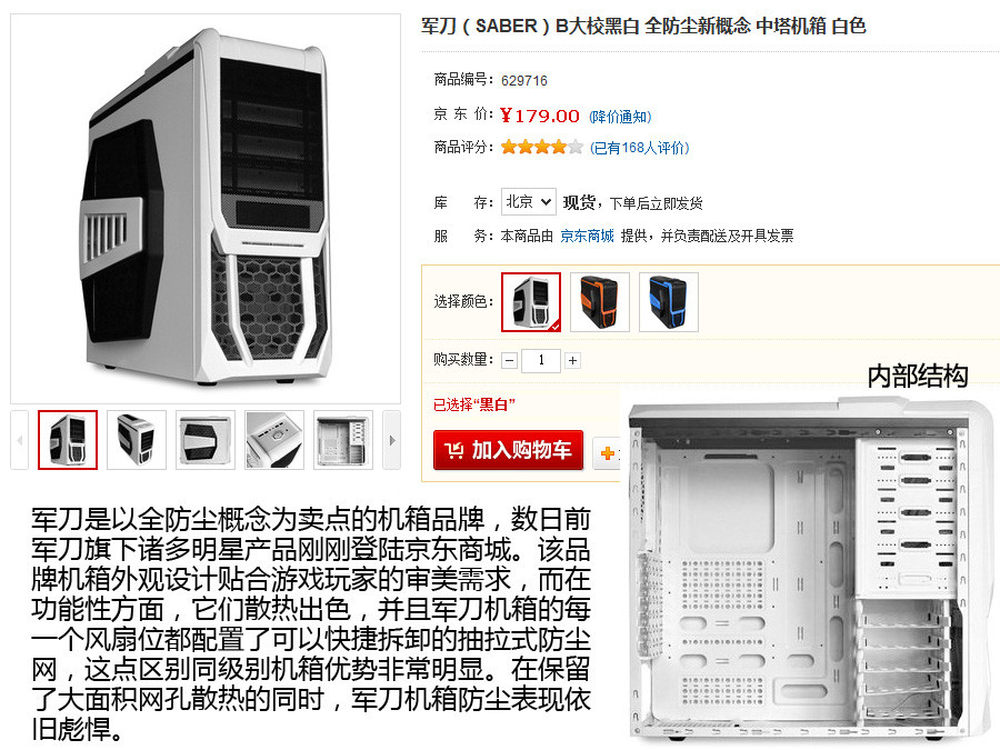Screen dimensions: 1000x750
Task: Click the plus icon to increase quantity
Action: pyautogui.click(x=573, y=360)
